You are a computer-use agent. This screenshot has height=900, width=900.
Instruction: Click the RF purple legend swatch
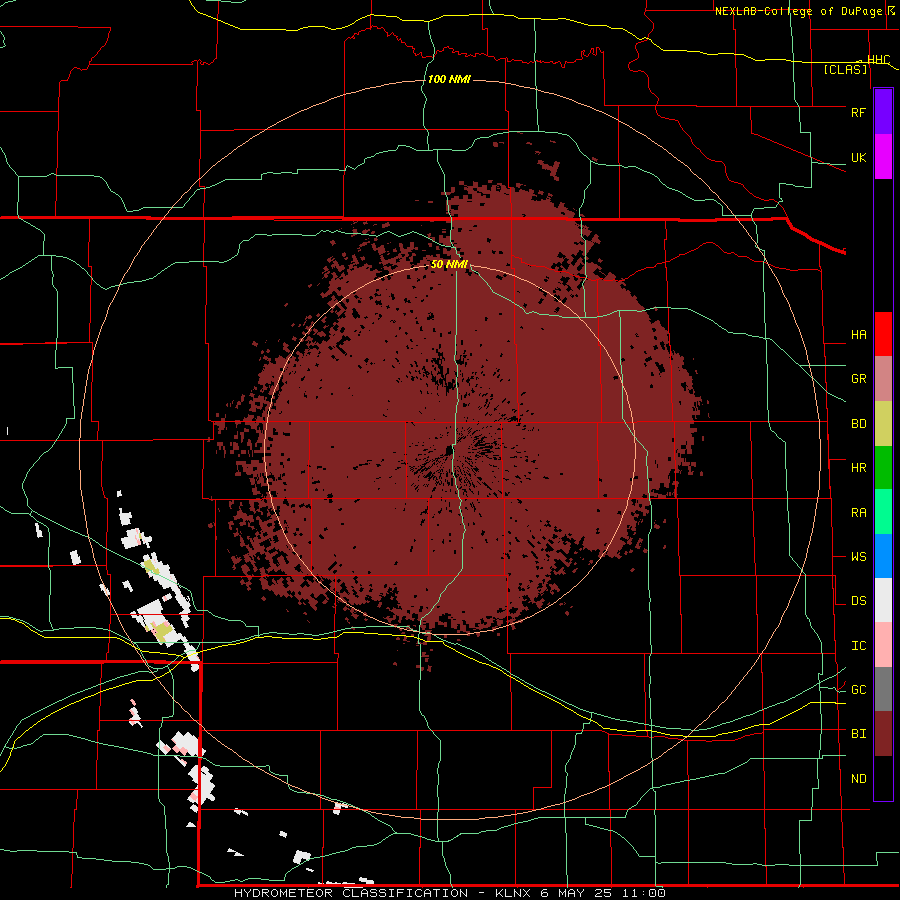(883, 112)
